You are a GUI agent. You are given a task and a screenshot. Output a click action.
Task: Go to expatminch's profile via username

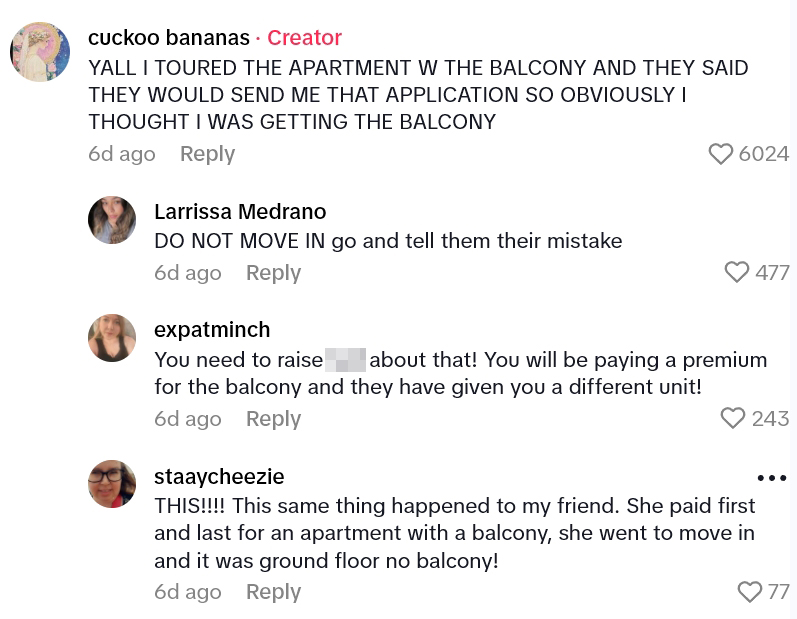click(x=212, y=329)
